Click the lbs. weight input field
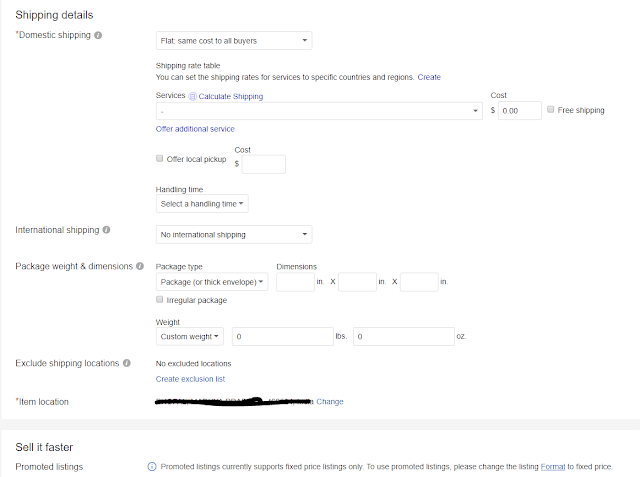The width and height of the screenshot is (640, 477). (x=283, y=337)
